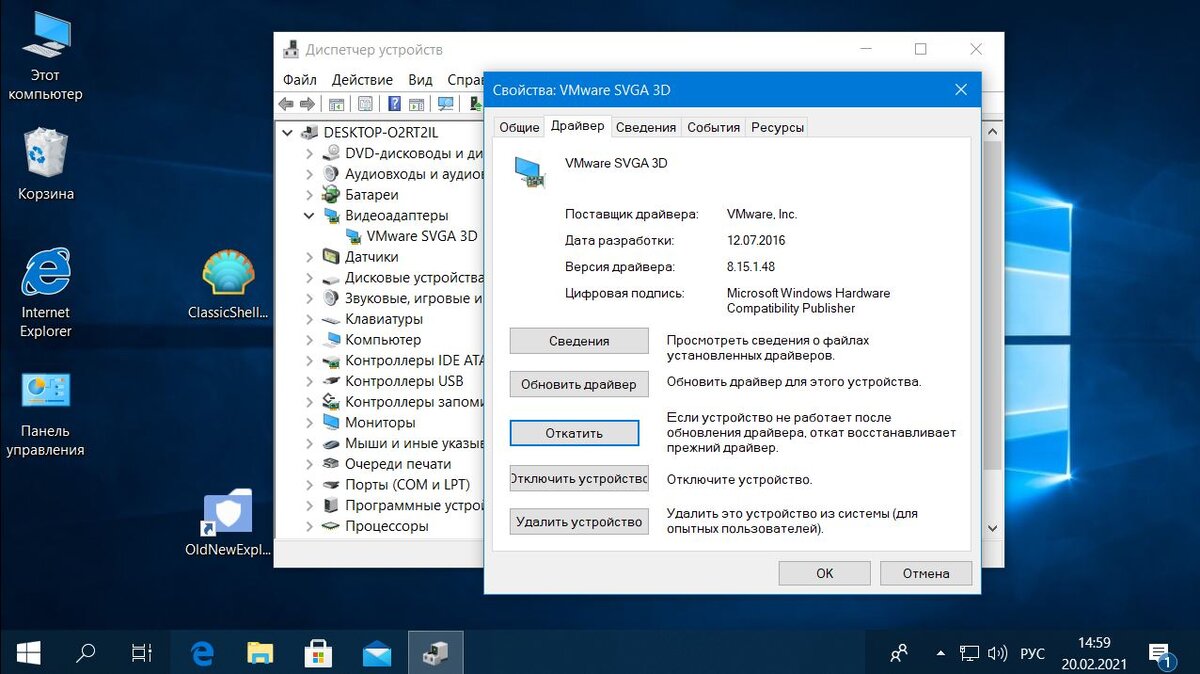Click the Forward arrow in Device Manager toolbar
The image size is (1200, 674).
(x=307, y=104)
